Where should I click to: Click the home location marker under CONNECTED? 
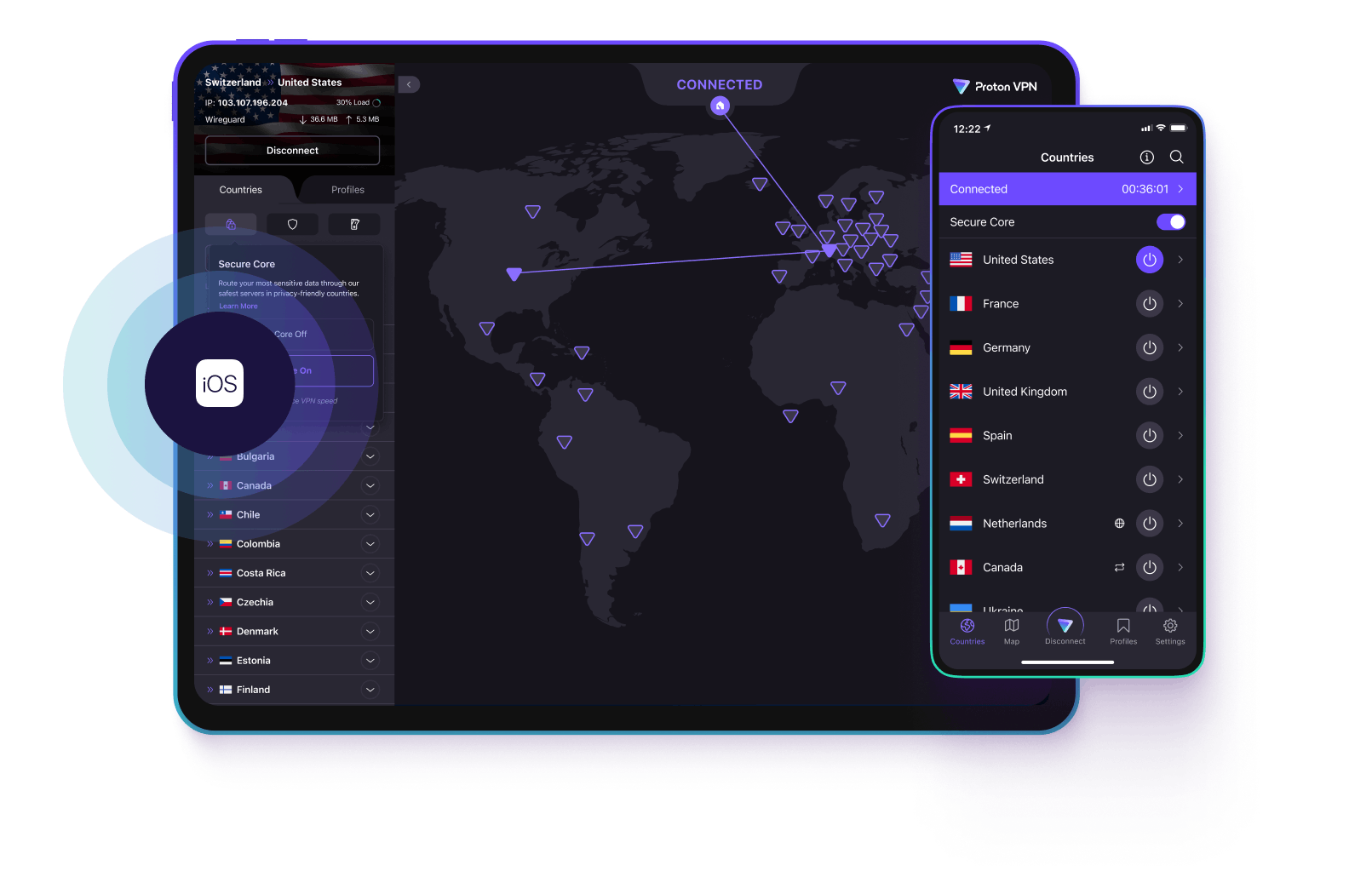720,106
